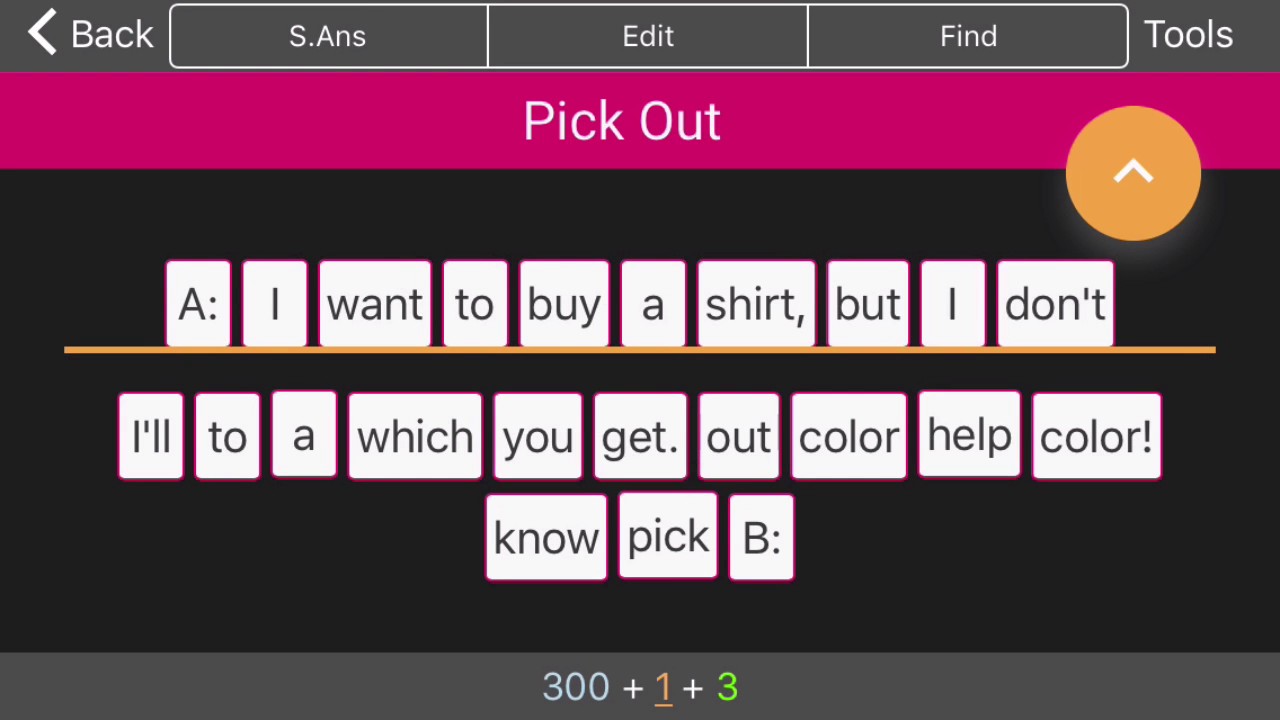Remove placed "don't" tile from sentence
This screenshot has width=1280, height=720.
pos(1055,304)
